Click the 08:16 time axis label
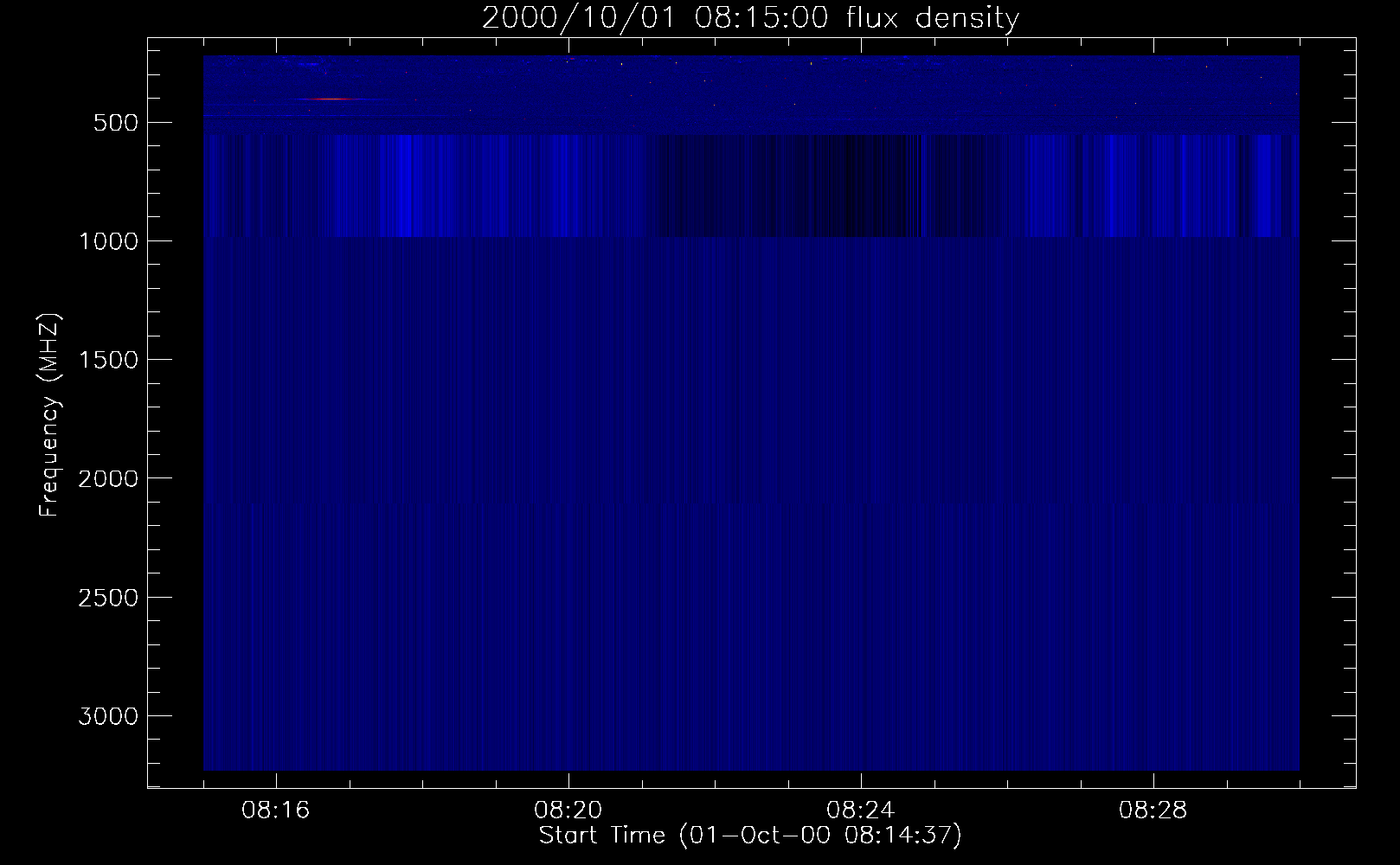The image size is (1400, 865). (275, 811)
